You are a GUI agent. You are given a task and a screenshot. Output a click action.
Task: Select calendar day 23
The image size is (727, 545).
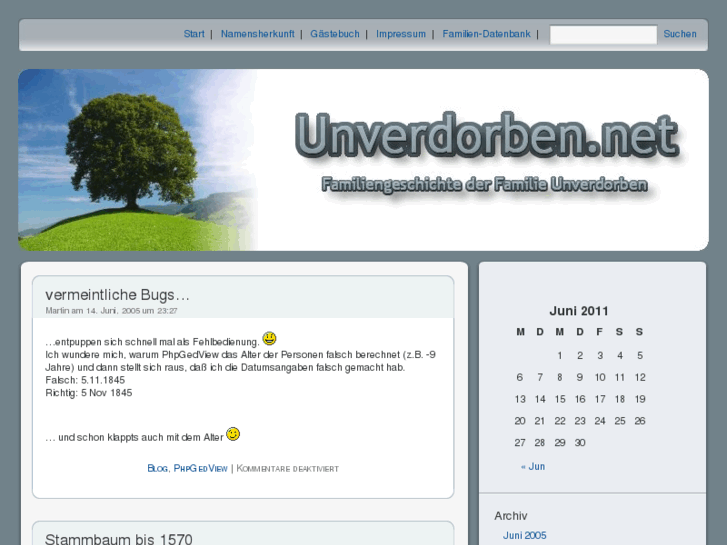(580, 421)
